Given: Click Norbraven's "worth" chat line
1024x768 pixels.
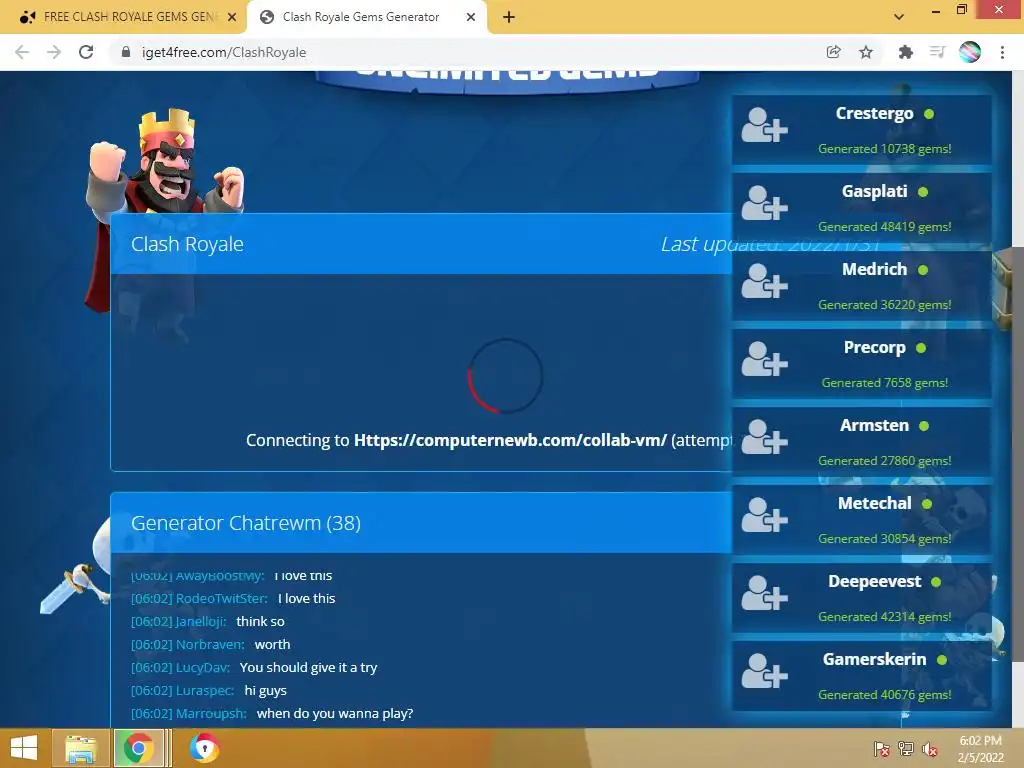Looking at the screenshot, I should point(210,645).
